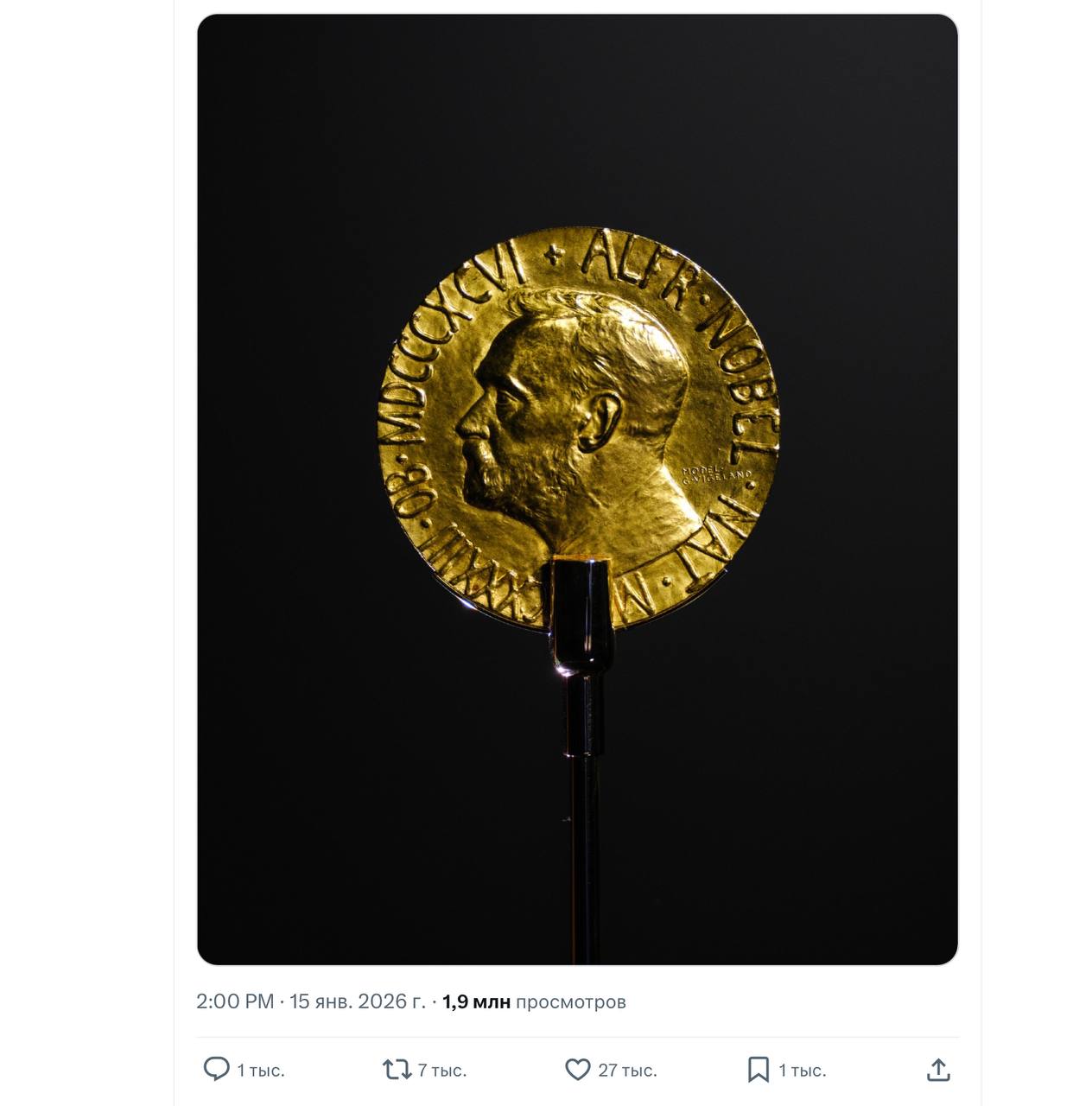Click the like count "27 тыс."

click(x=627, y=1071)
